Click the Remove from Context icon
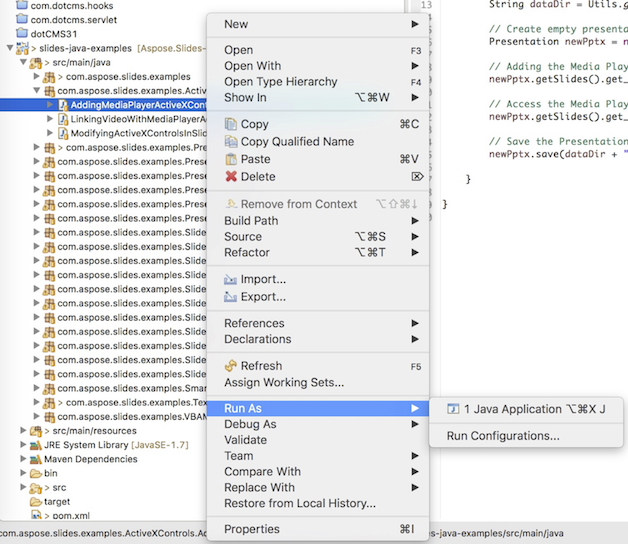The image size is (628, 544). point(231,204)
